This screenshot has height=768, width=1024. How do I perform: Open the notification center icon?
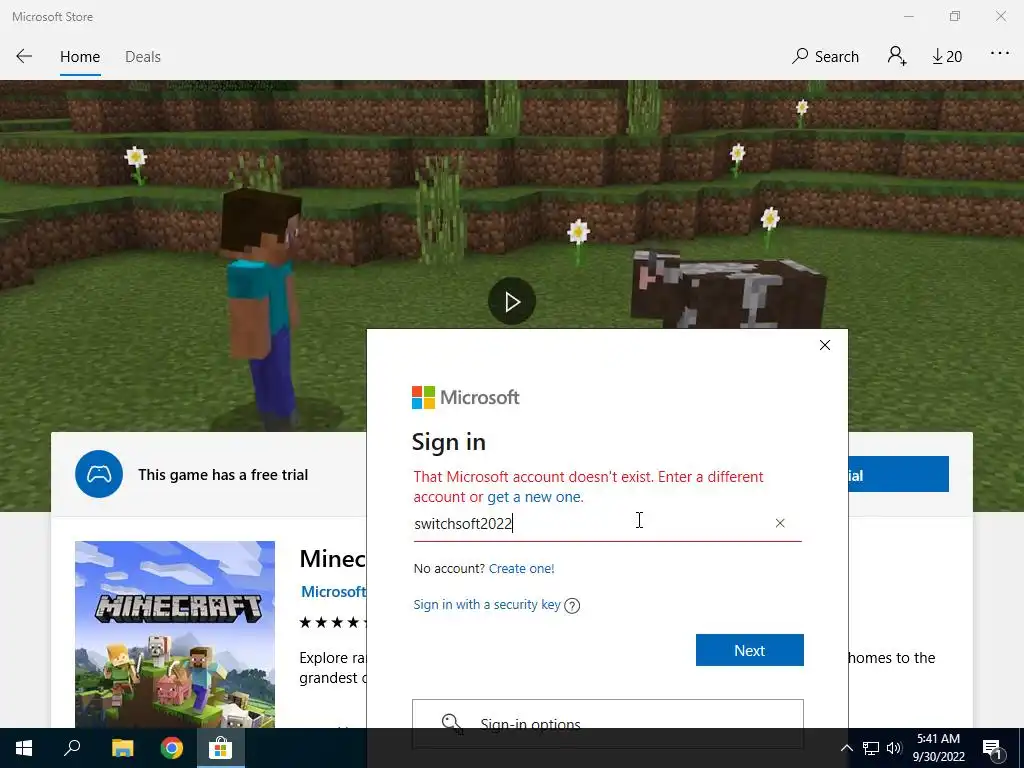tap(992, 748)
